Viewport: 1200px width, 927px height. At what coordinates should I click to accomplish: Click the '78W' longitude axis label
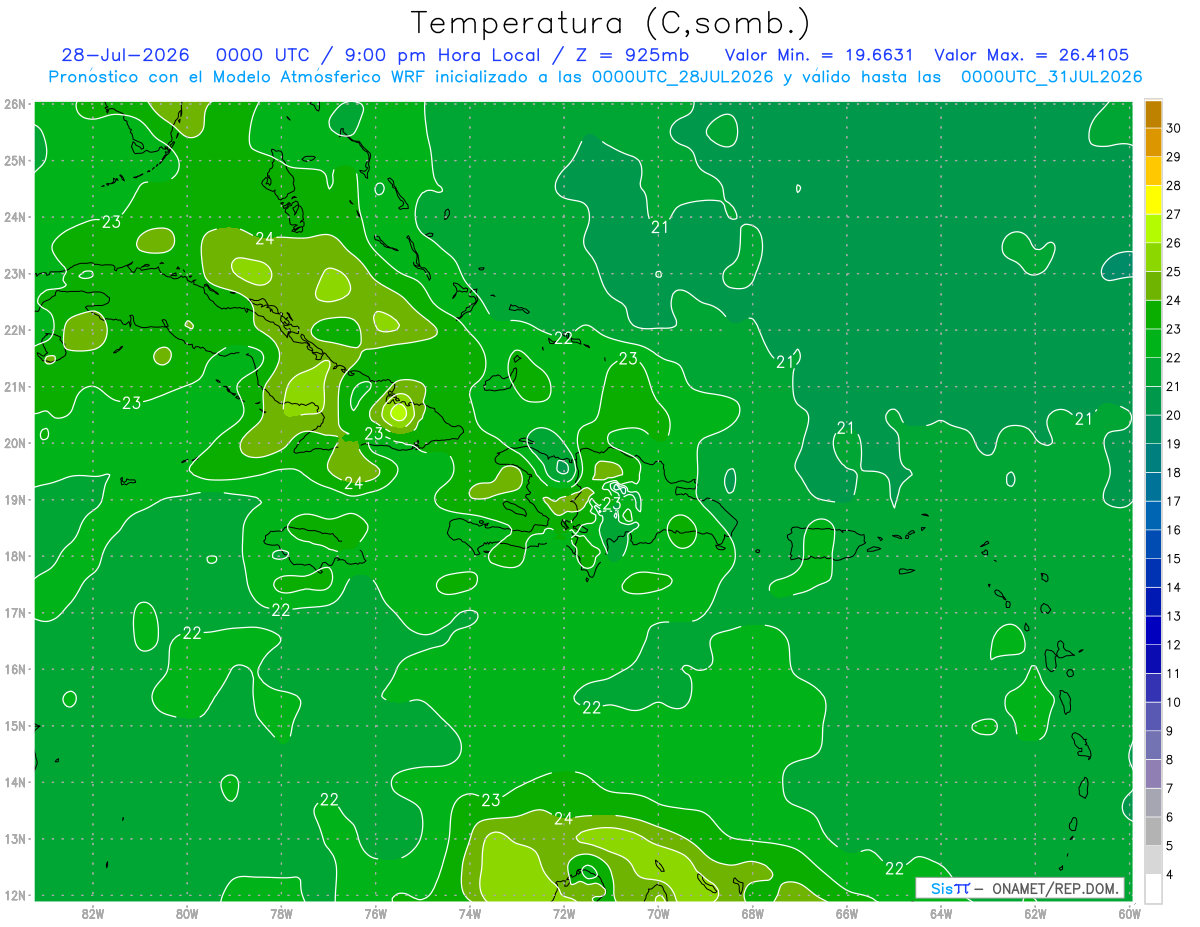[x=281, y=913]
